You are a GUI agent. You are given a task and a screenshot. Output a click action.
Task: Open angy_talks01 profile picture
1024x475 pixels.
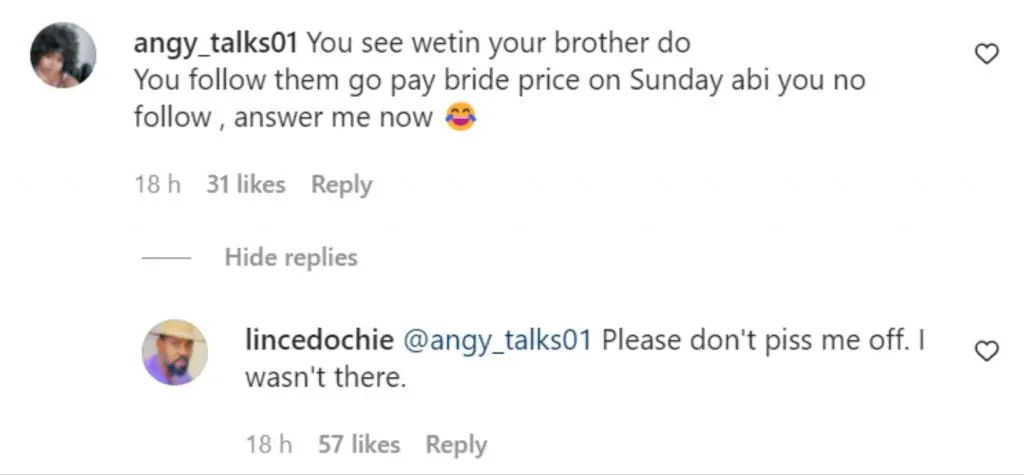pyautogui.click(x=64, y=54)
